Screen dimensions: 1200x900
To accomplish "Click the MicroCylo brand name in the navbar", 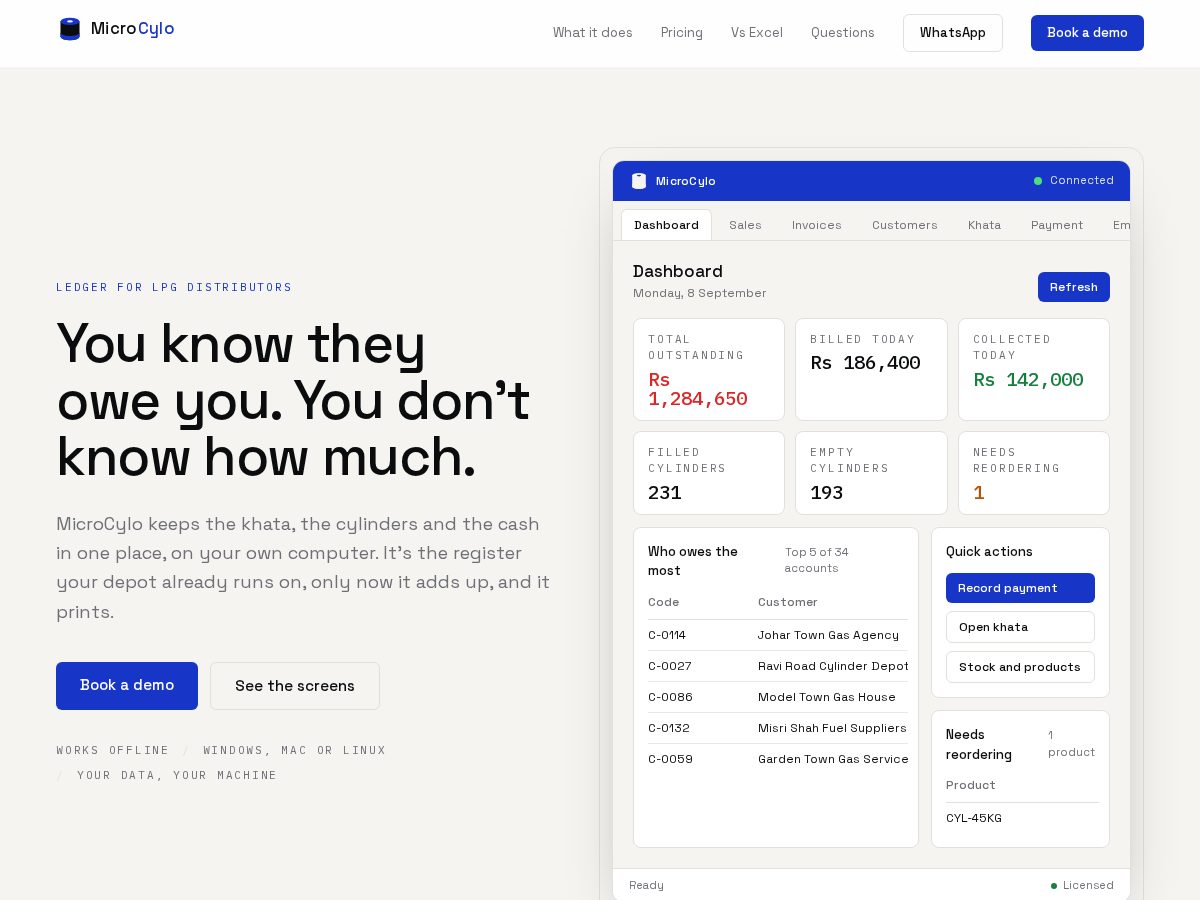I will 133,29.
